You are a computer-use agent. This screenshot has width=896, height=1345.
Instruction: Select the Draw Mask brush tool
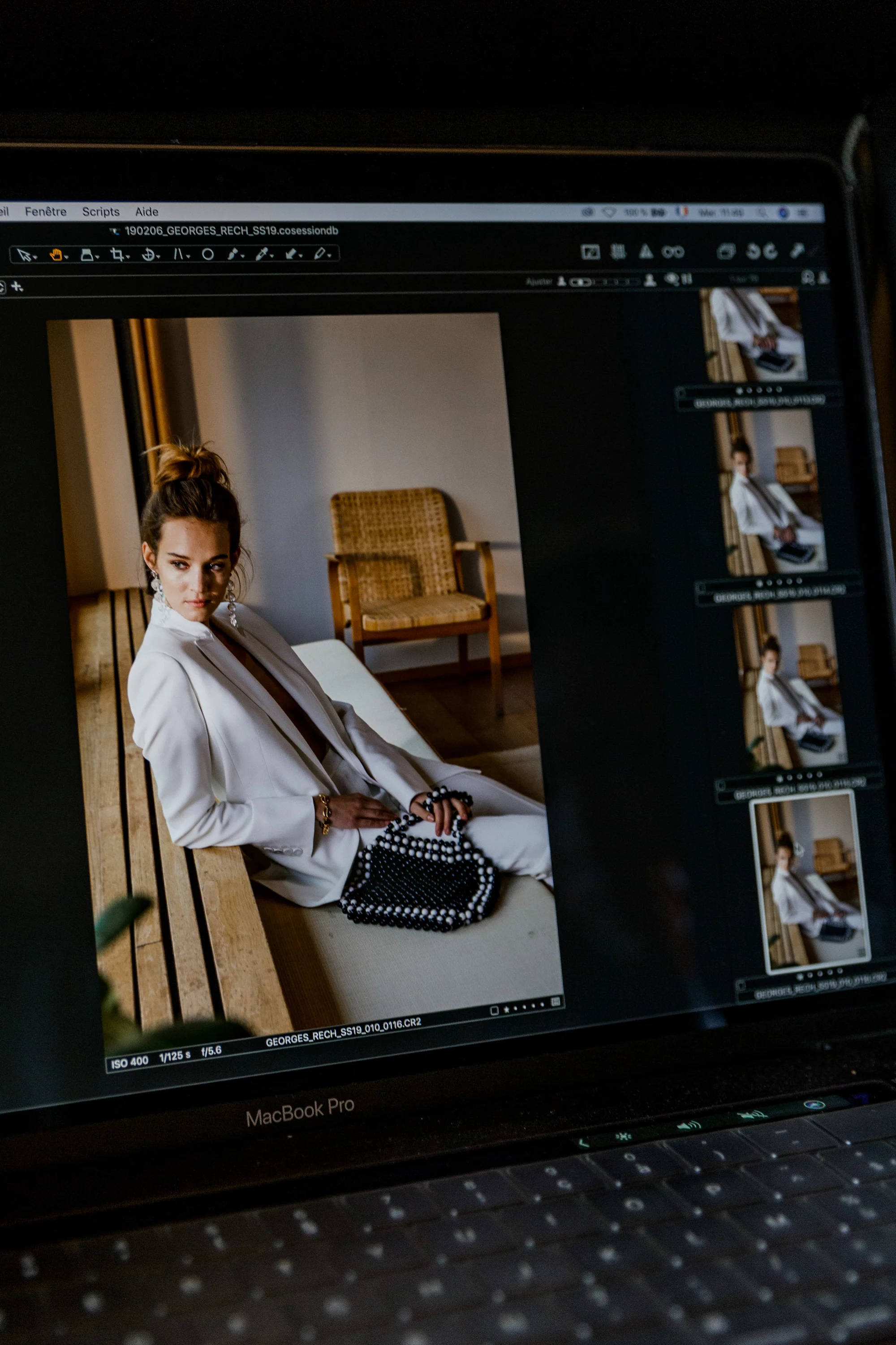point(232,254)
